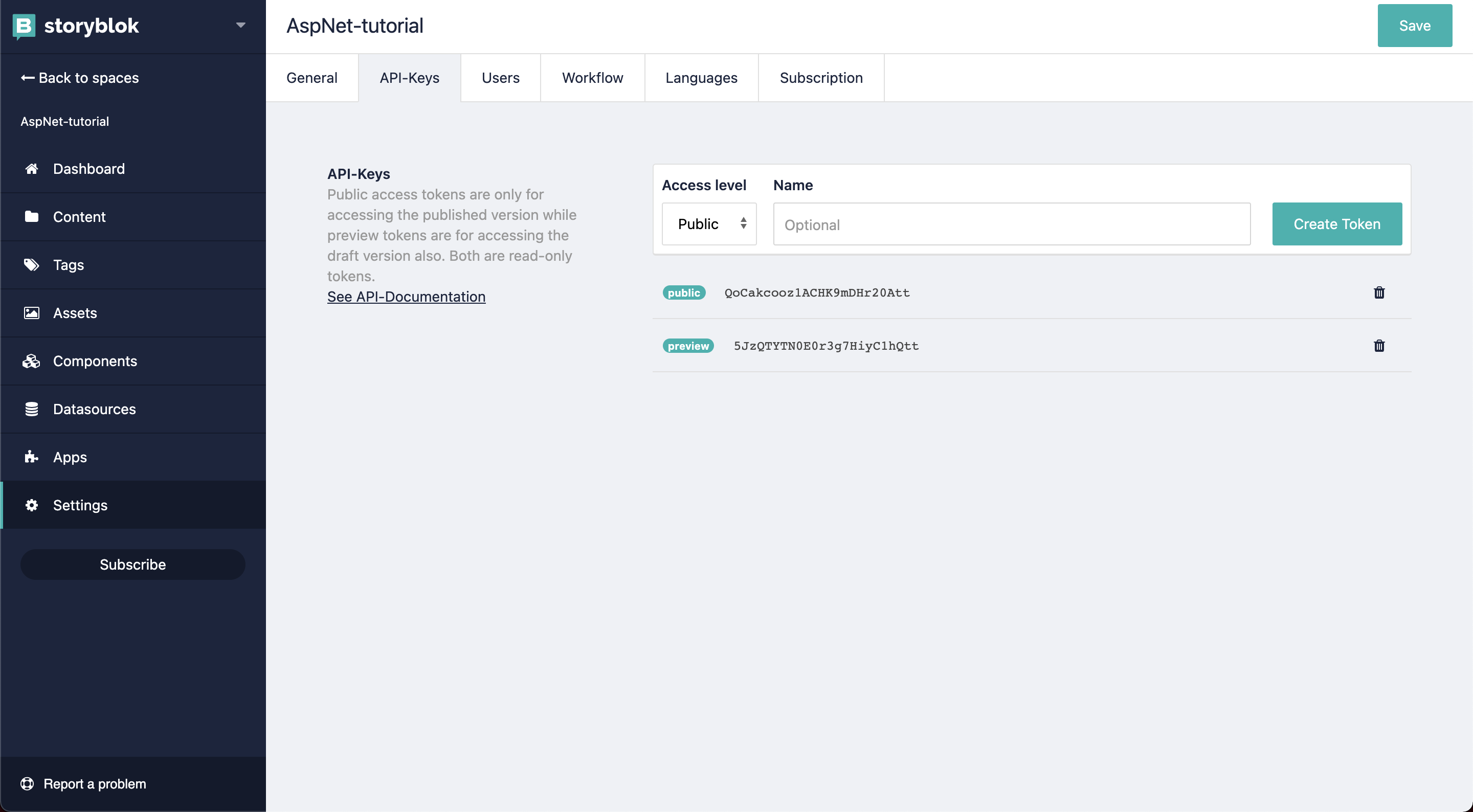Screen dimensions: 1473x812
Task: Open the Access level Public dropdown
Action: (709, 224)
